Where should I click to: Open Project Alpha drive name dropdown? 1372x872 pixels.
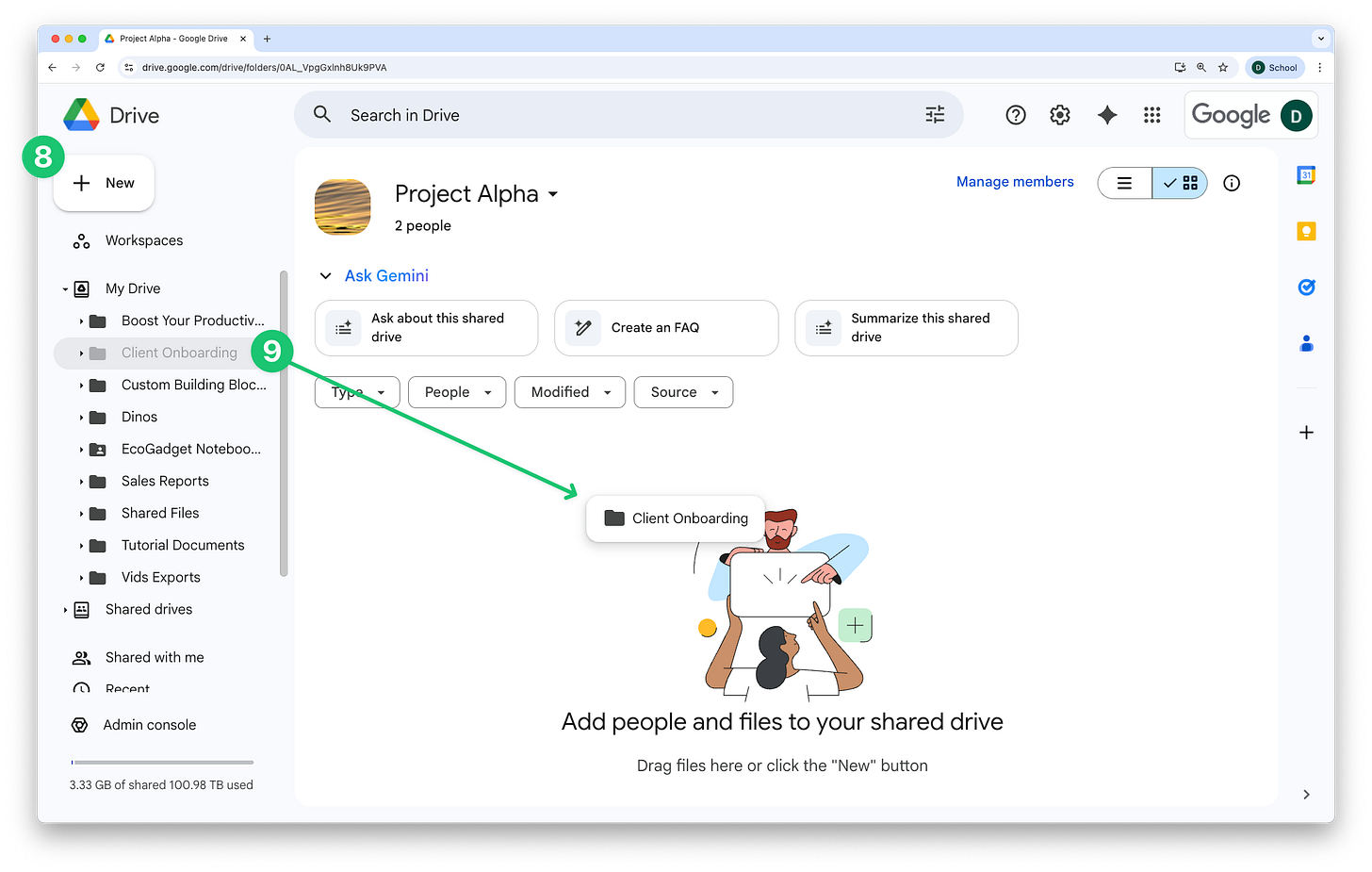553,194
